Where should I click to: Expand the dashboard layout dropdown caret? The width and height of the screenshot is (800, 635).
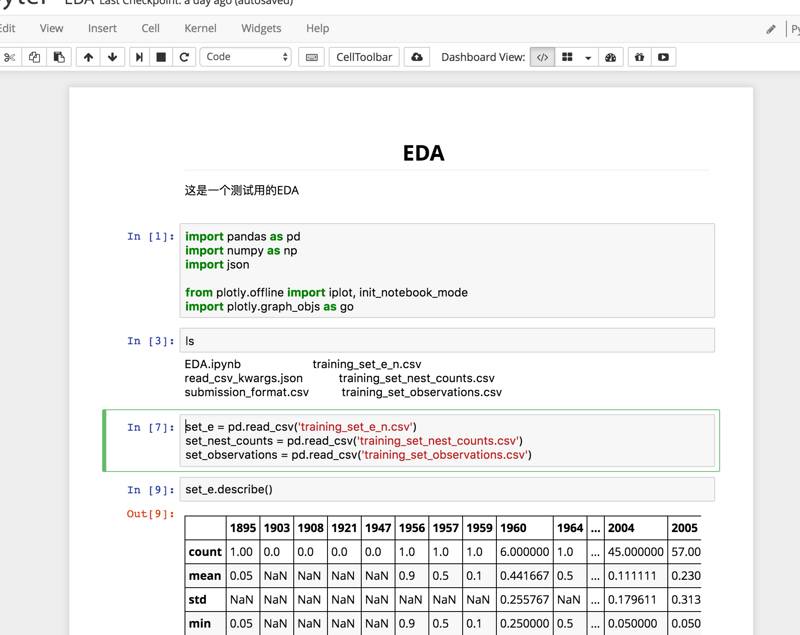click(x=588, y=58)
